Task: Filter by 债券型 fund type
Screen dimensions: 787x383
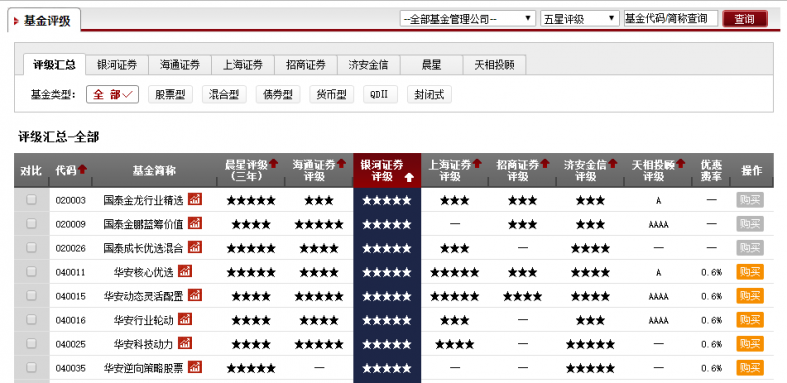Action: coord(278,94)
